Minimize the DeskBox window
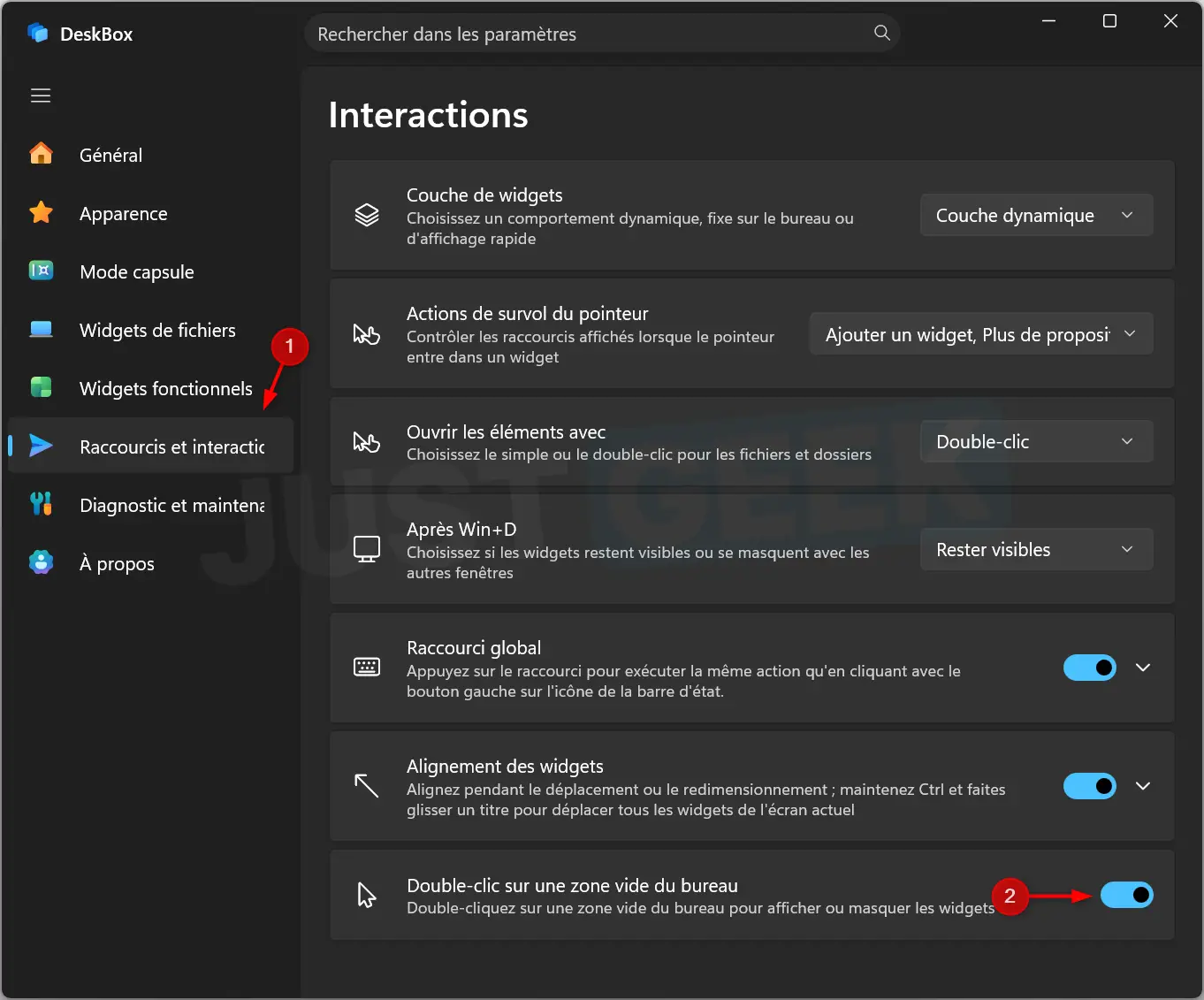This screenshot has width=1204, height=1000. 1049,21
